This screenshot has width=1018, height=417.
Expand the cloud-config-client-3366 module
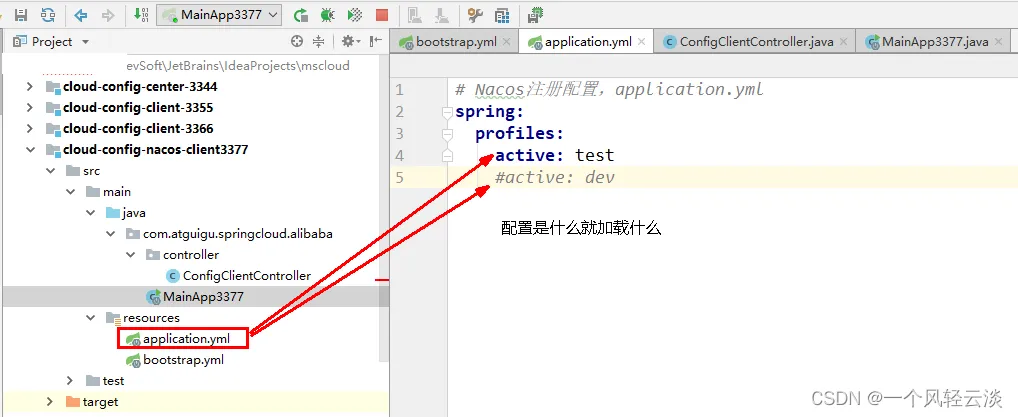pos(29,129)
